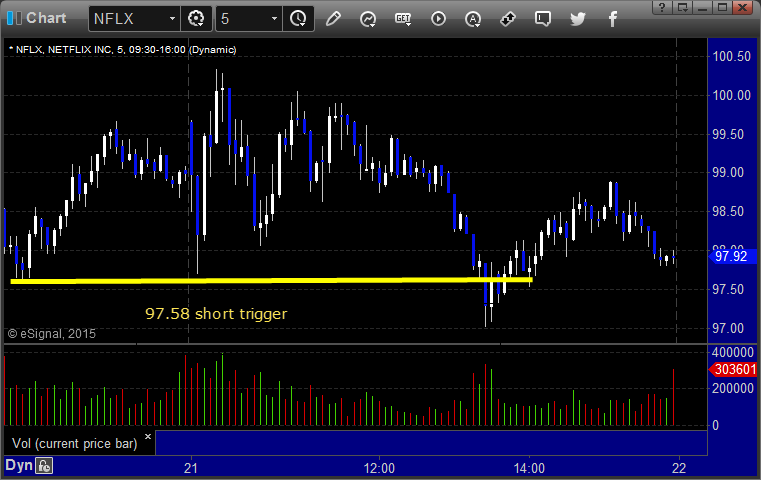The image size is (761, 480).
Task: Click the blue link bars by Chart
Action: point(14,18)
